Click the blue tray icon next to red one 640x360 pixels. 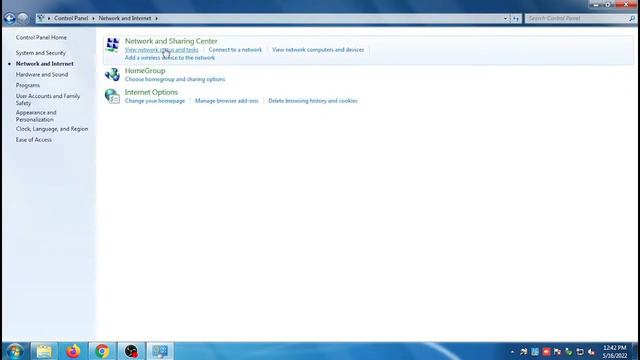[x=535, y=352]
